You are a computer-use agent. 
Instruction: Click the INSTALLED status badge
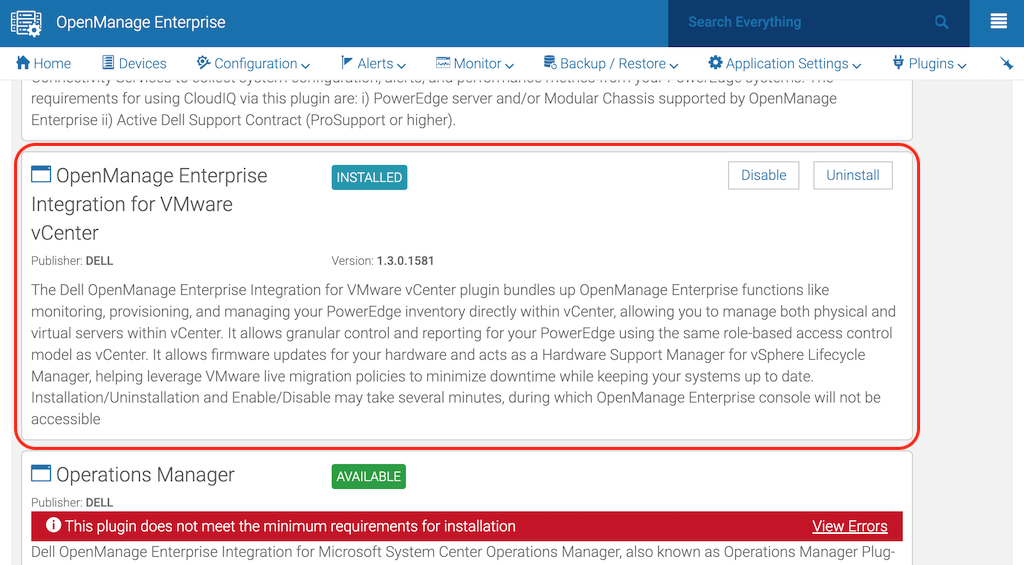point(369,177)
